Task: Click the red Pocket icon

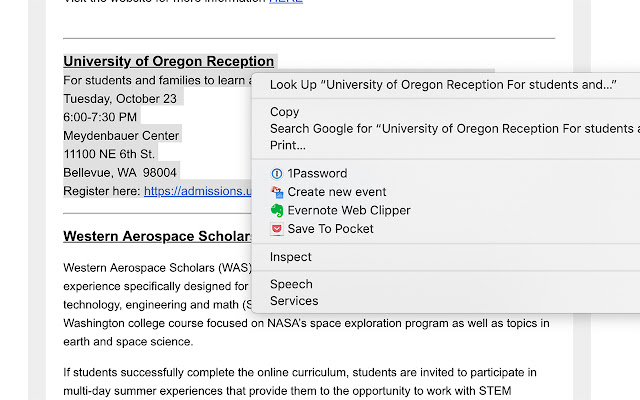Action: click(x=277, y=229)
